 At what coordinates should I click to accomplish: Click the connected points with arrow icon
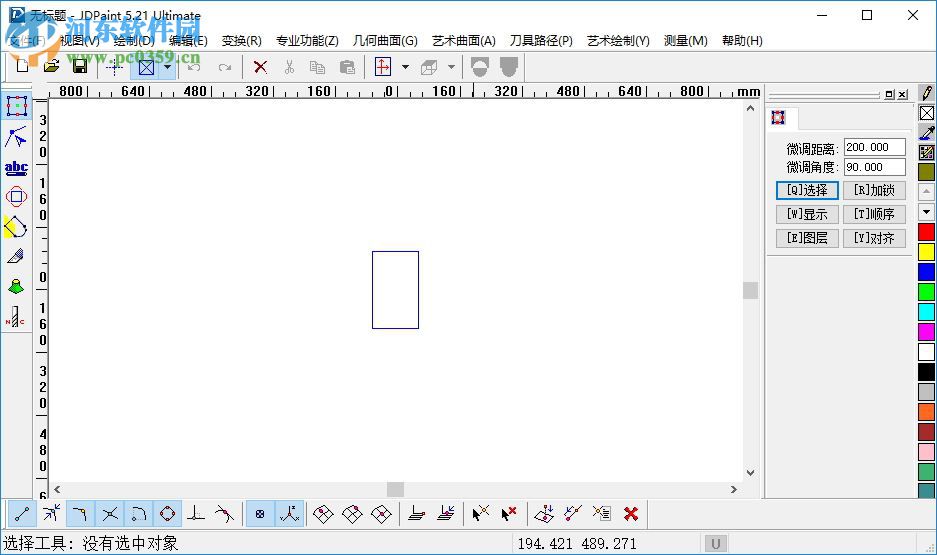tap(573, 514)
